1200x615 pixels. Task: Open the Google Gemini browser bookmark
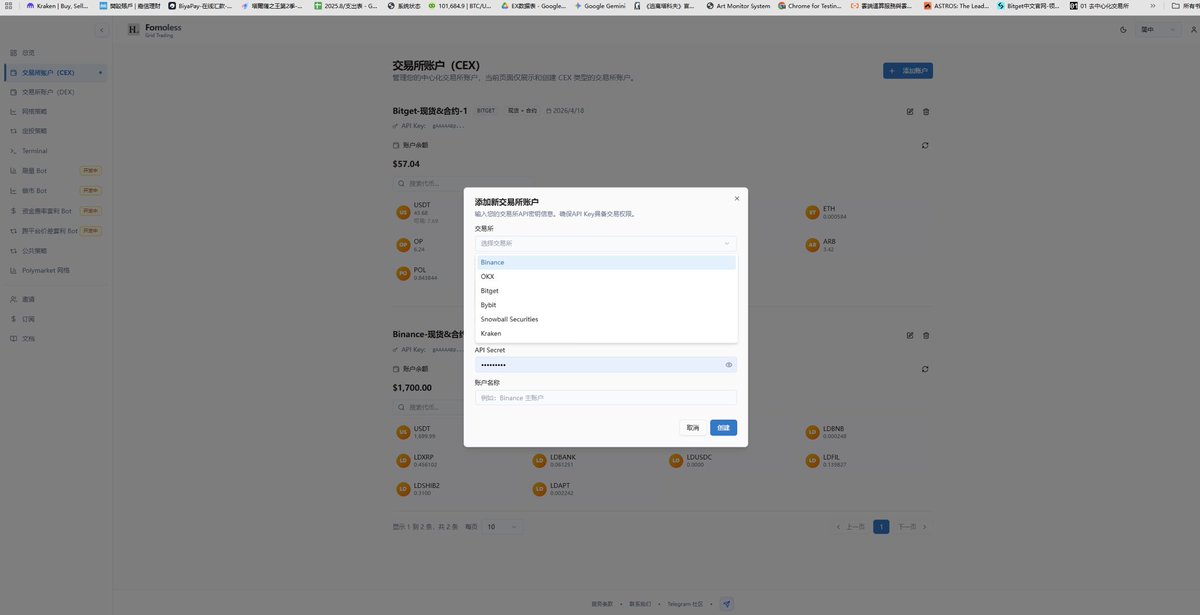coord(600,6)
